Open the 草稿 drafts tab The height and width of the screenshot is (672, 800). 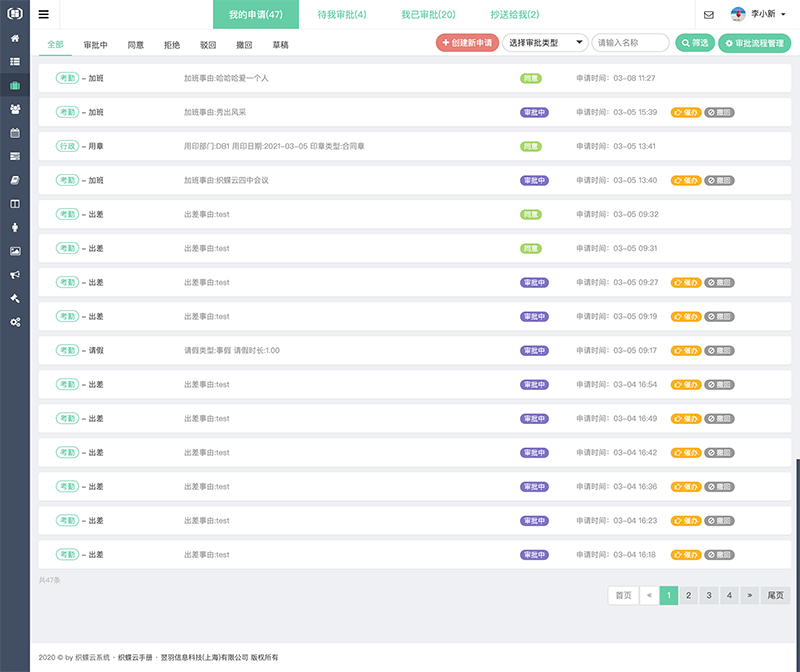click(282, 45)
